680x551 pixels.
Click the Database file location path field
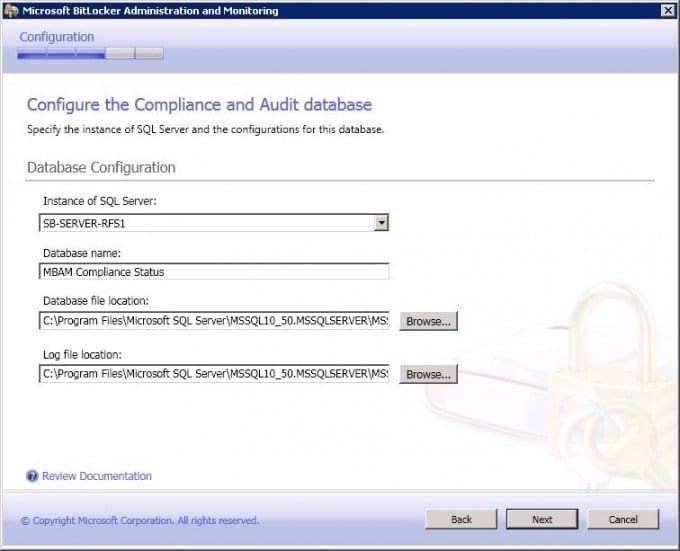point(214,321)
